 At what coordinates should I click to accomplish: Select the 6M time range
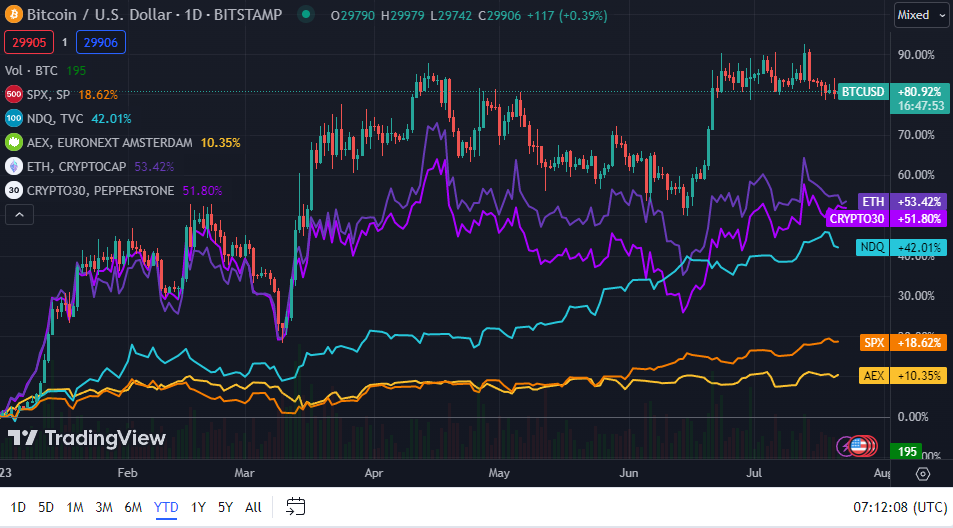click(133, 507)
